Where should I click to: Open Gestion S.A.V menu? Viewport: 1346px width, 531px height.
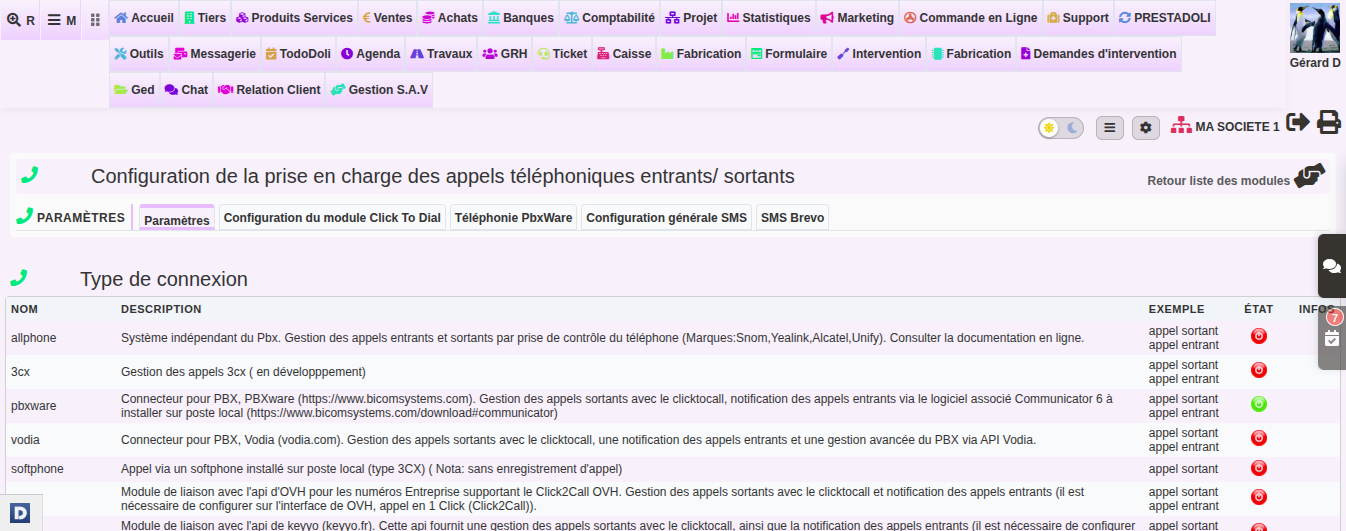(380, 90)
